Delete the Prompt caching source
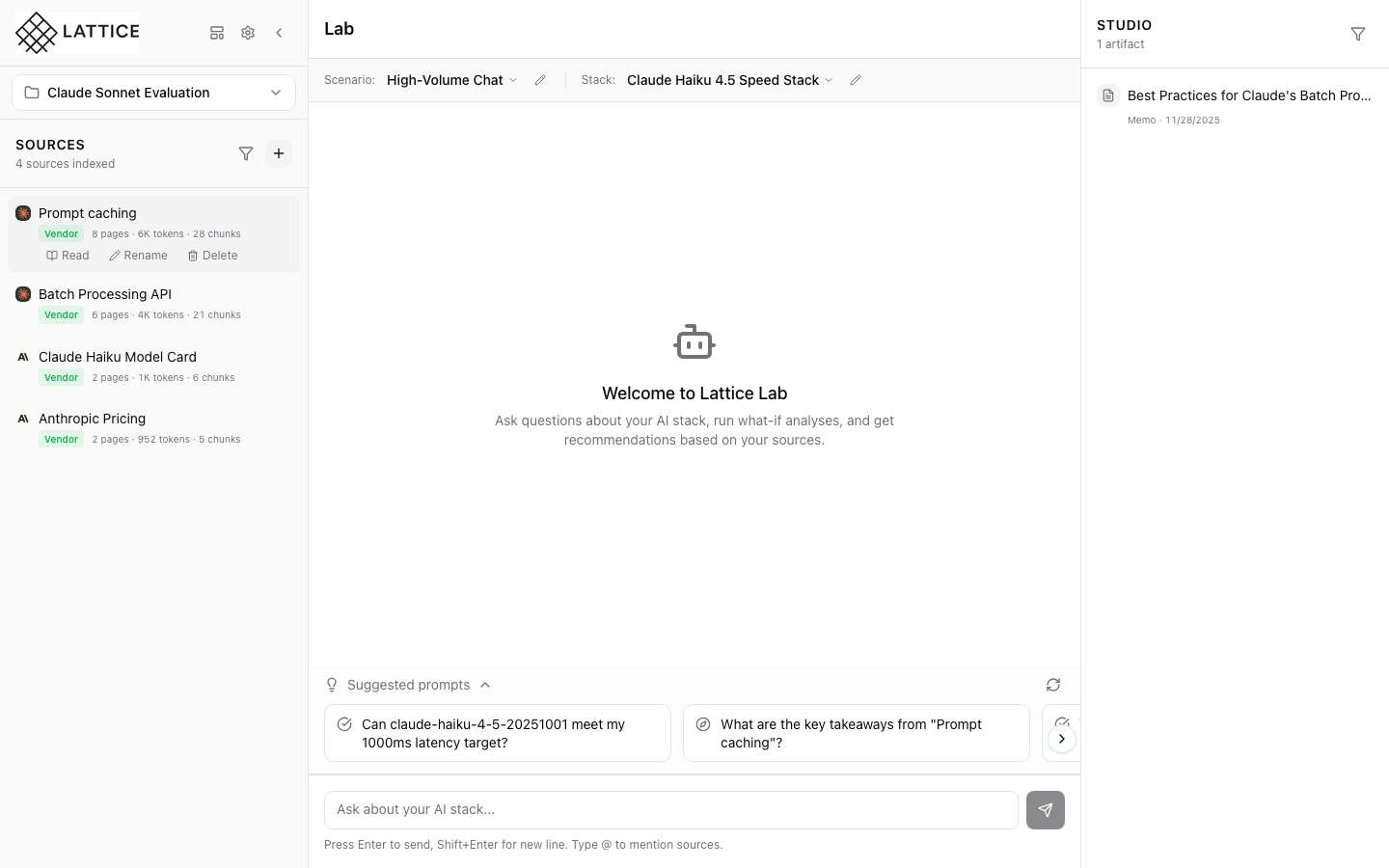The width and height of the screenshot is (1389, 868). (x=212, y=256)
